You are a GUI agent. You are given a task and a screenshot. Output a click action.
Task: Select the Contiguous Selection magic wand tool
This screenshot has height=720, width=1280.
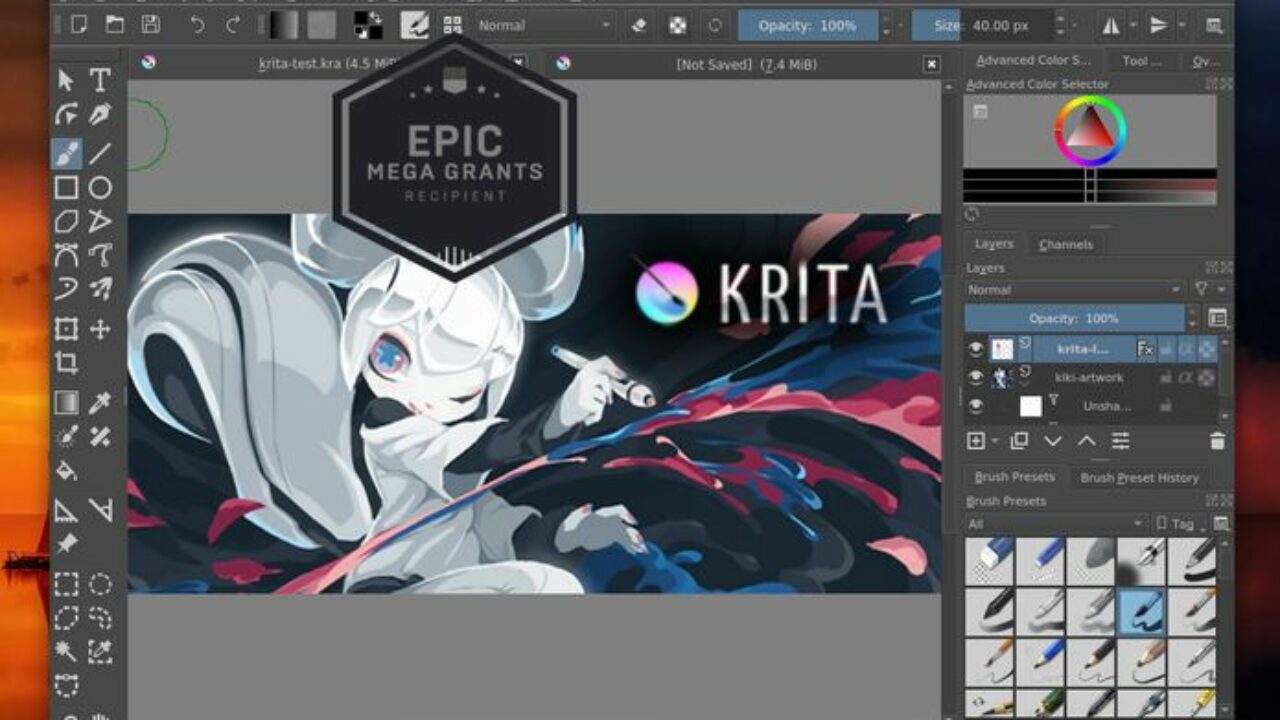[66, 652]
